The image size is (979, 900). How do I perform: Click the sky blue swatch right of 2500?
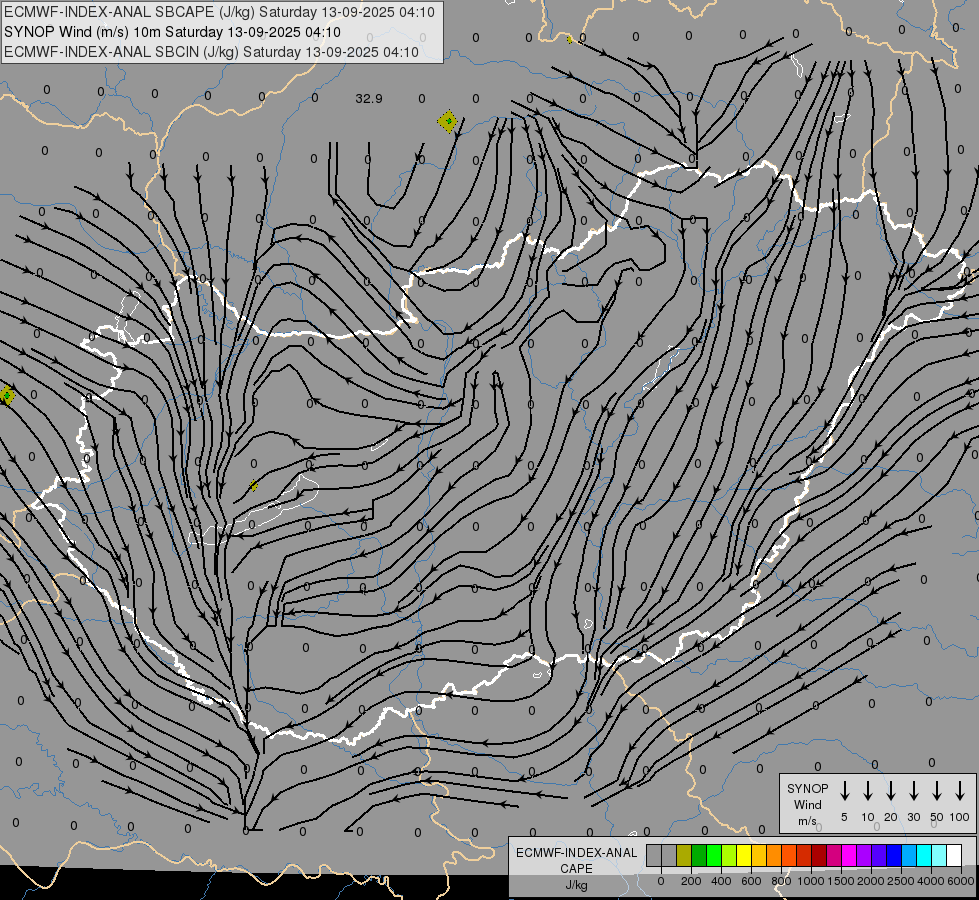[910, 855]
